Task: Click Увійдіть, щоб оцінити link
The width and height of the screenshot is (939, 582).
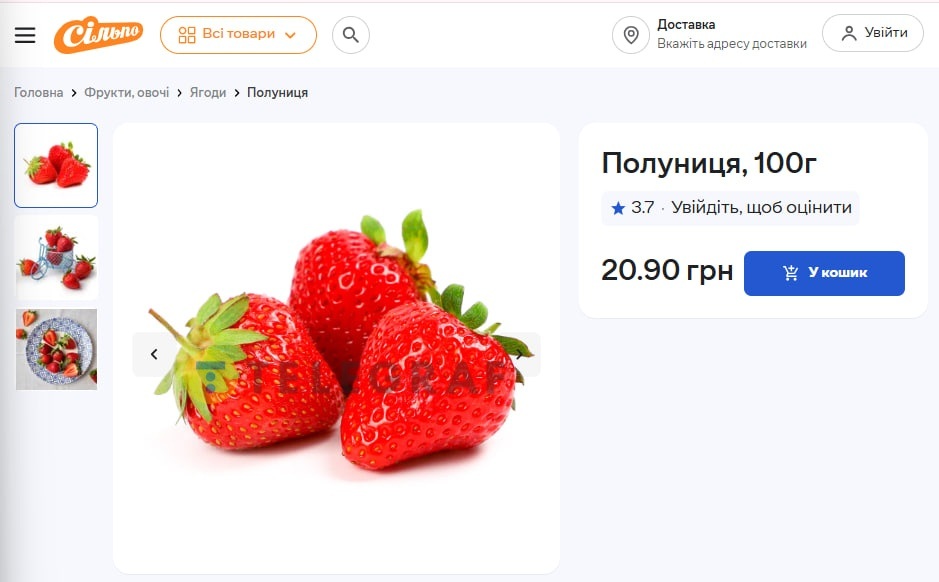Action: coord(761,208)
